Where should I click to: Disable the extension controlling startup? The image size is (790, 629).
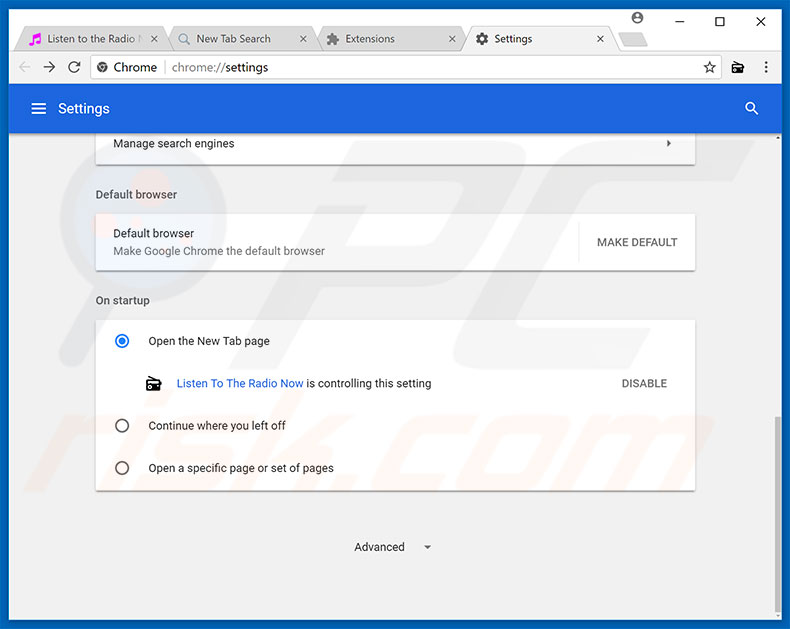pos(644,384)
